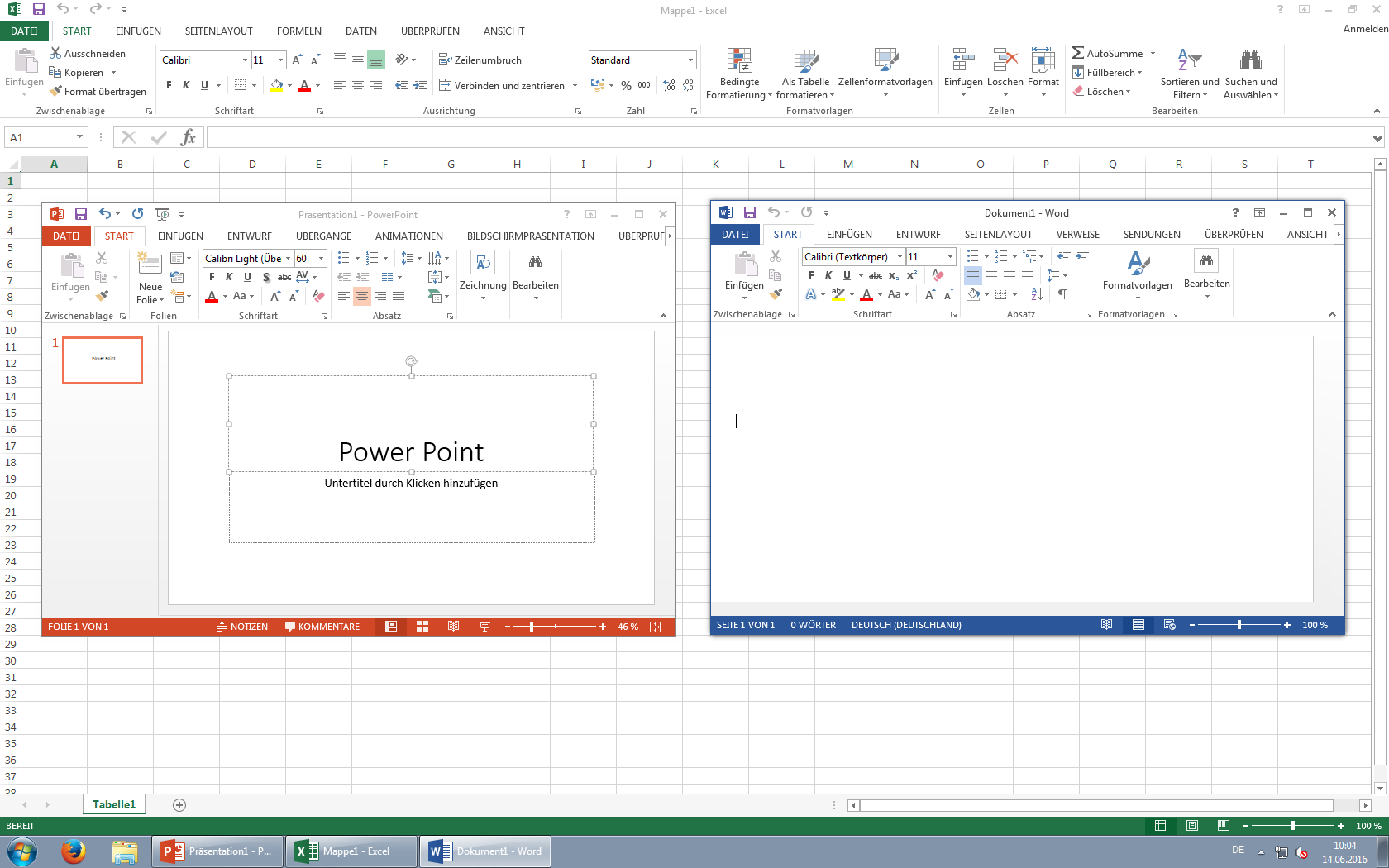The height and width of the screenshot is (868, 1389).
Task: Start slideshow from PowerPoint status bar
Action: coord(484,627)
